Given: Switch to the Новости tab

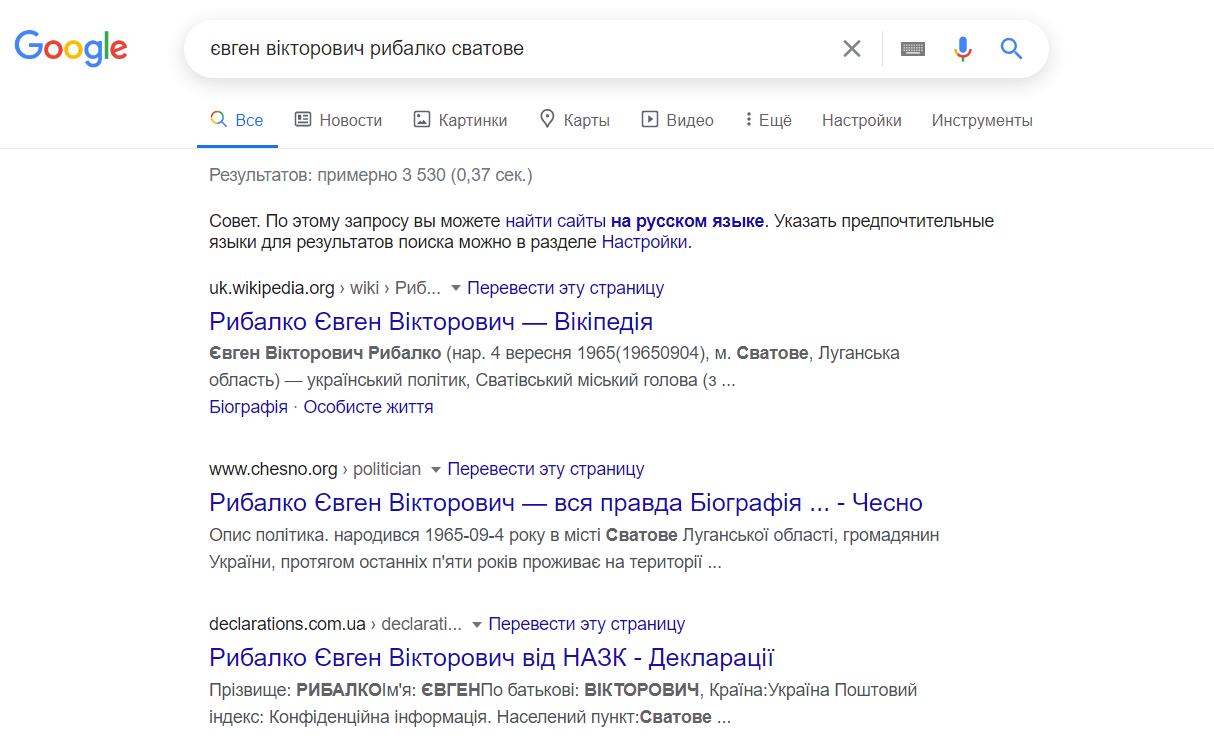Looking at the screenshot, I should (338, 120).
